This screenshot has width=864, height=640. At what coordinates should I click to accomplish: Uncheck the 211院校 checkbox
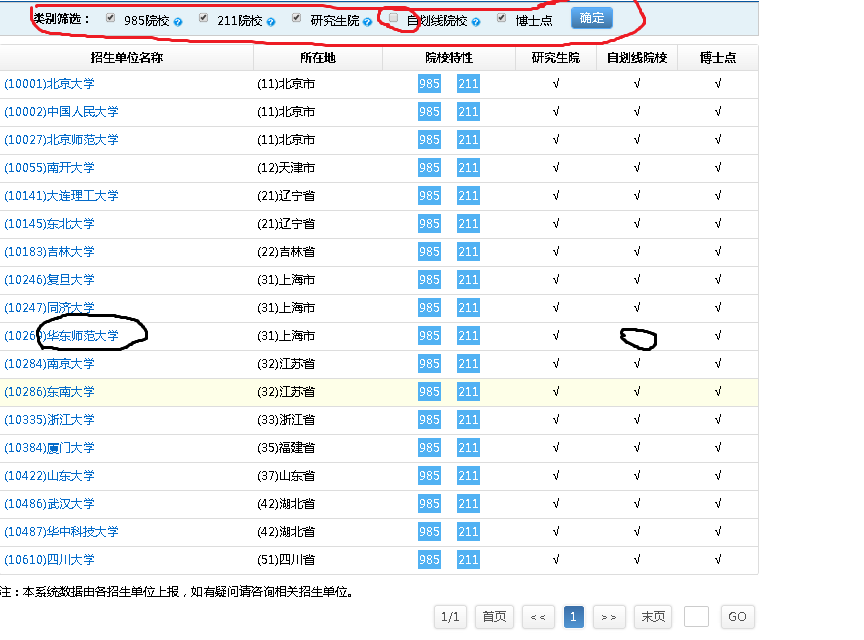(204, 18)
